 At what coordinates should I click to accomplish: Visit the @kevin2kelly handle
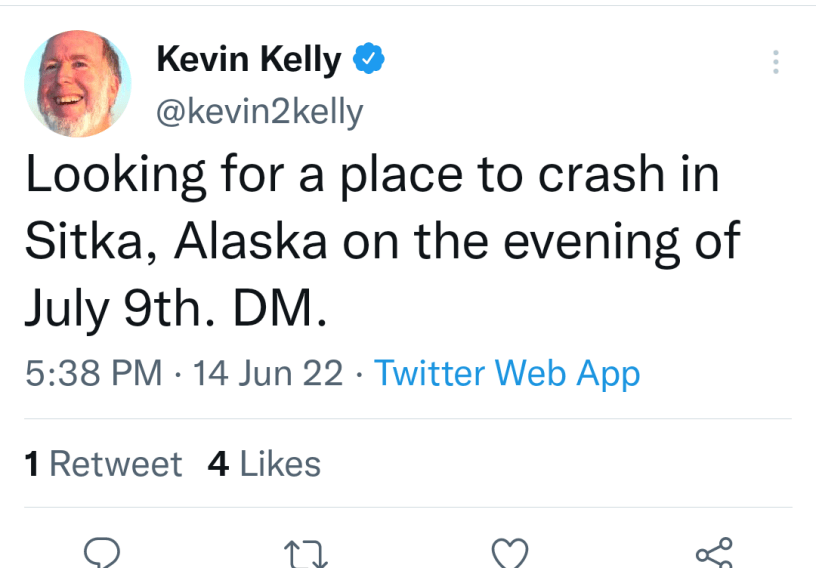coord(259,112)
